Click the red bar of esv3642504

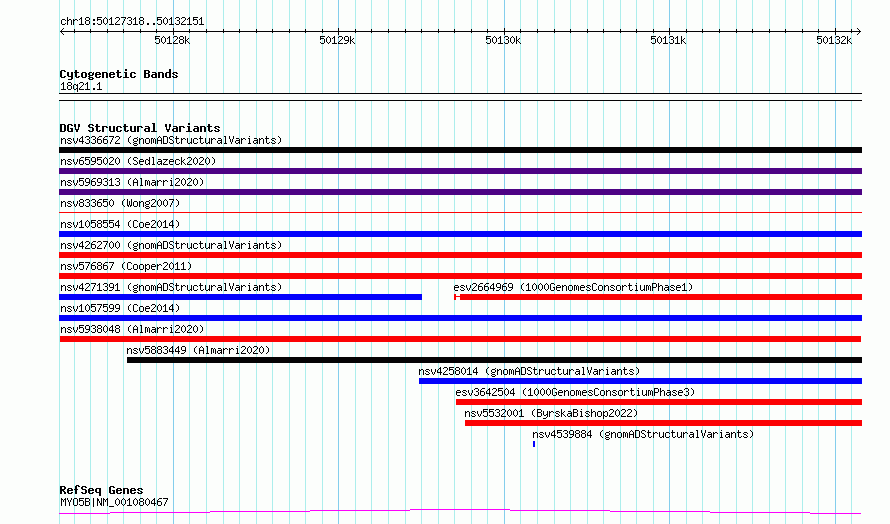coord(659,402)
